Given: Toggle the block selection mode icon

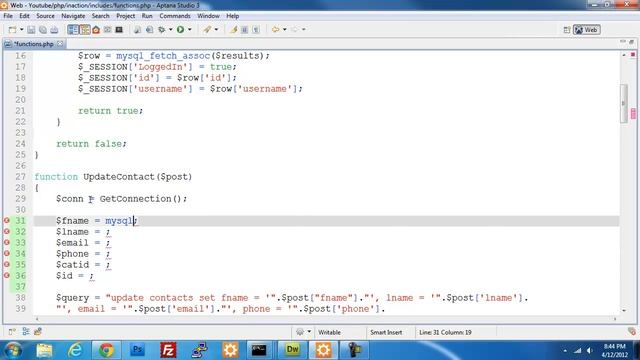Looking at the screenshot, I should tap(244, 30).
